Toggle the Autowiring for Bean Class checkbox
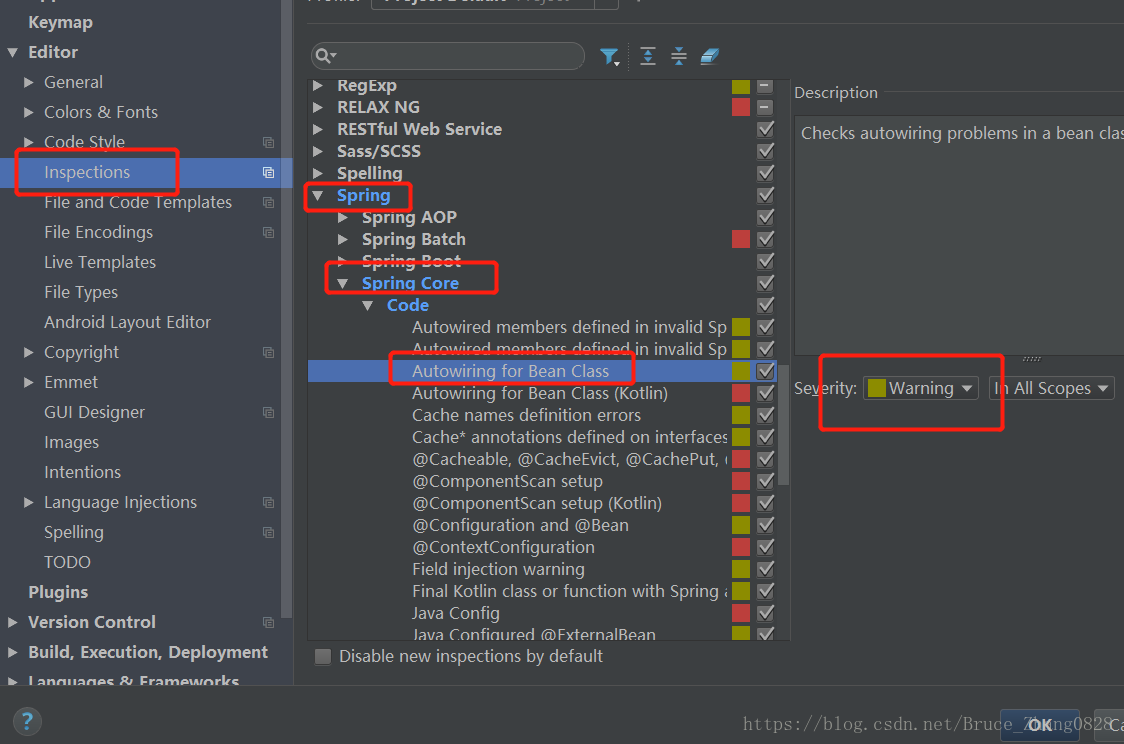The width and height of the screenshot is (1124, 744). (x=766, y=371)
